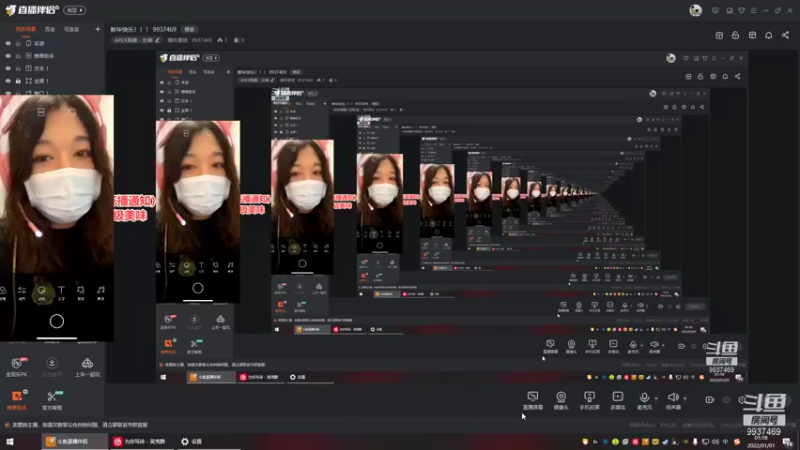Screen dimensions: 800x450
Task: Click the 中 input method tray indicator
Action: [x=725, y=442]
